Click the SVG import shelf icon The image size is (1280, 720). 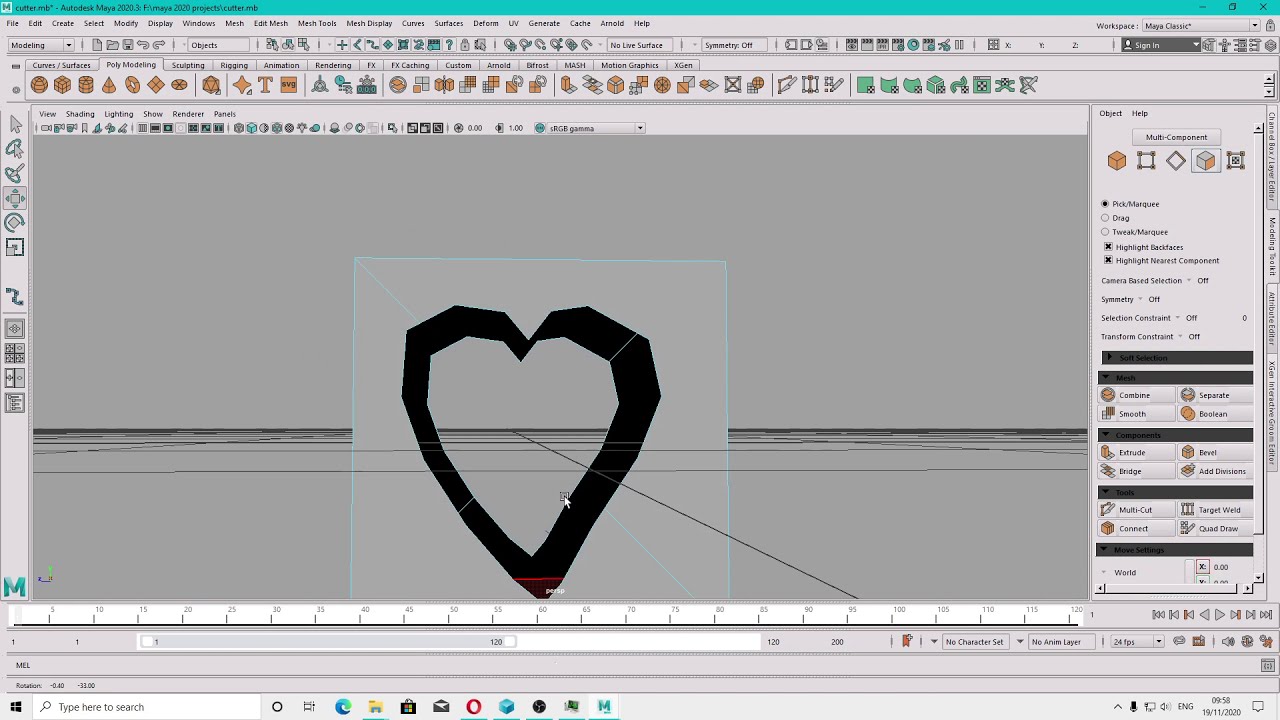click(288, 85)
